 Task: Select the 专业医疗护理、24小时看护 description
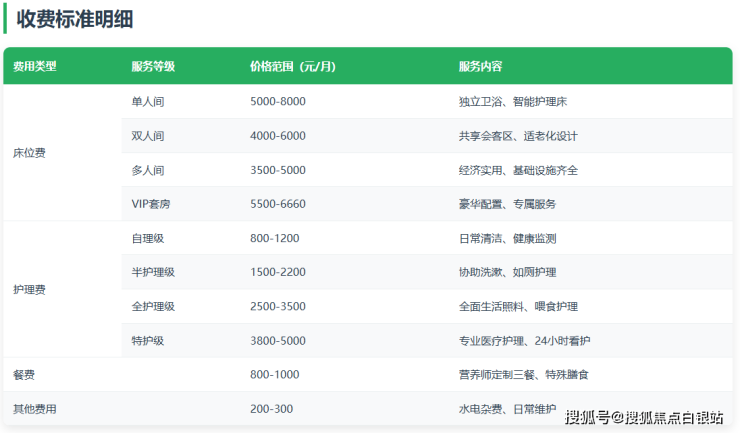(x=524, y=340)
